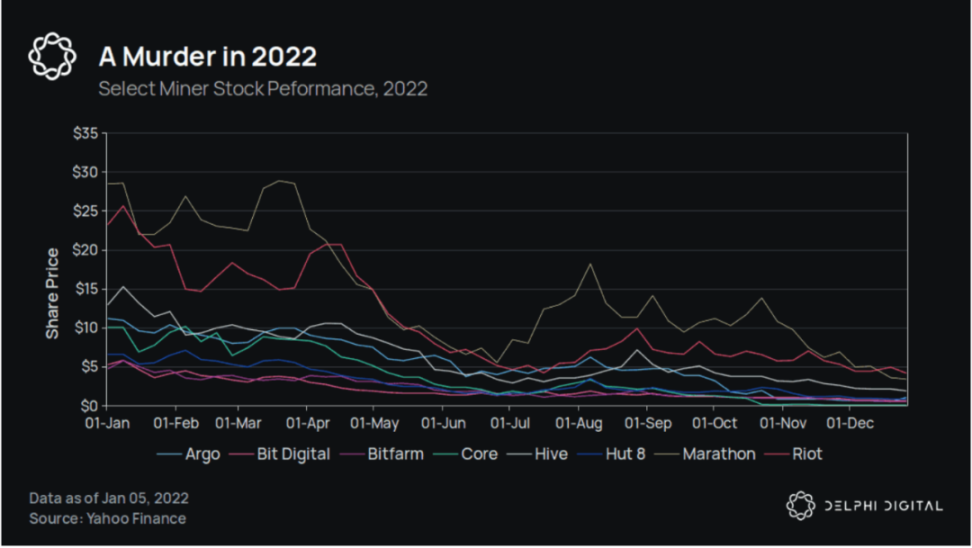Screen dimensions: 972x548
Task: Toggle the Bit Digital legend entry
Action: (x=292, y=454)
